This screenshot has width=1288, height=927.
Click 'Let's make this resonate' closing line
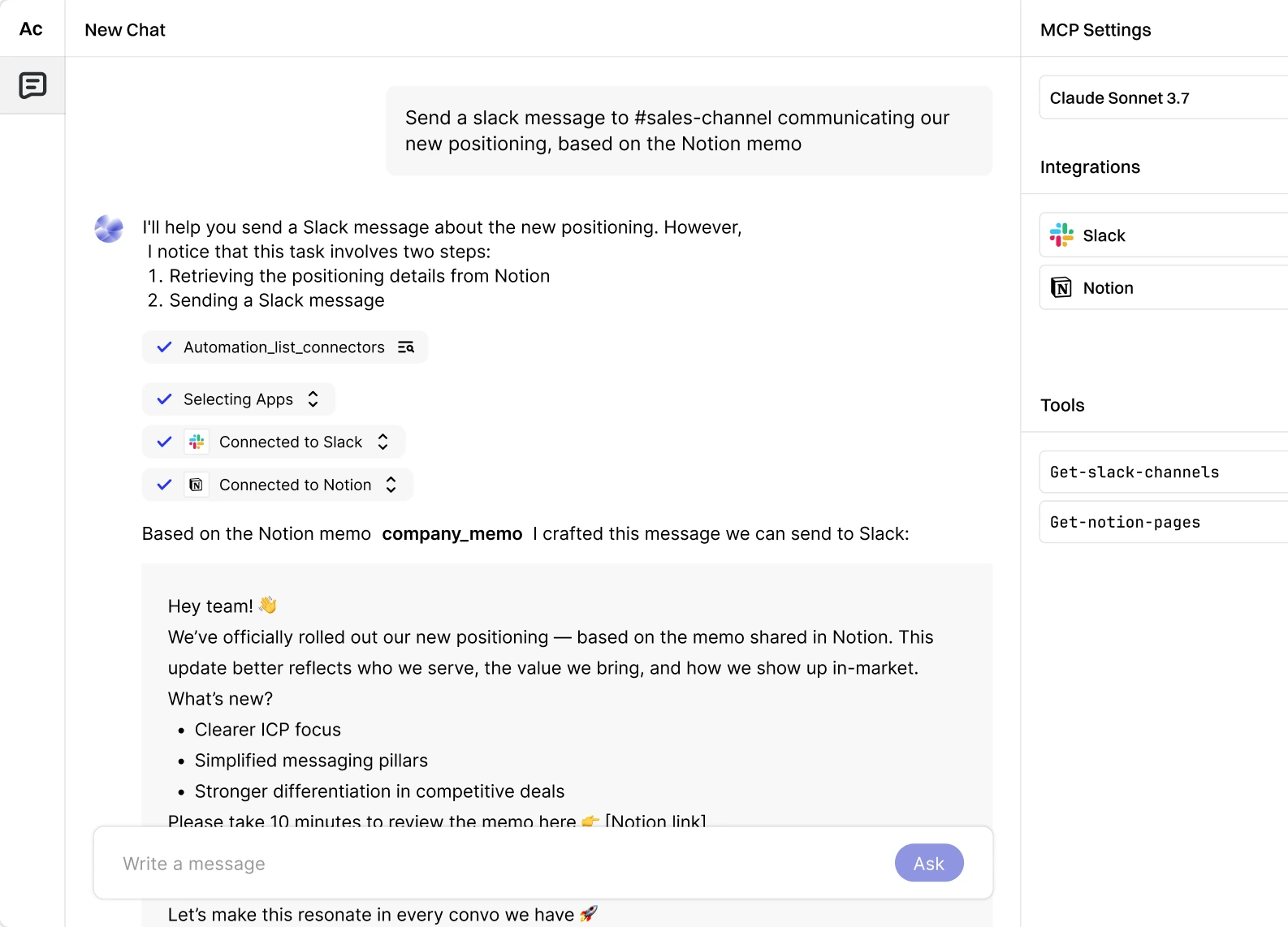coord(383,914)
